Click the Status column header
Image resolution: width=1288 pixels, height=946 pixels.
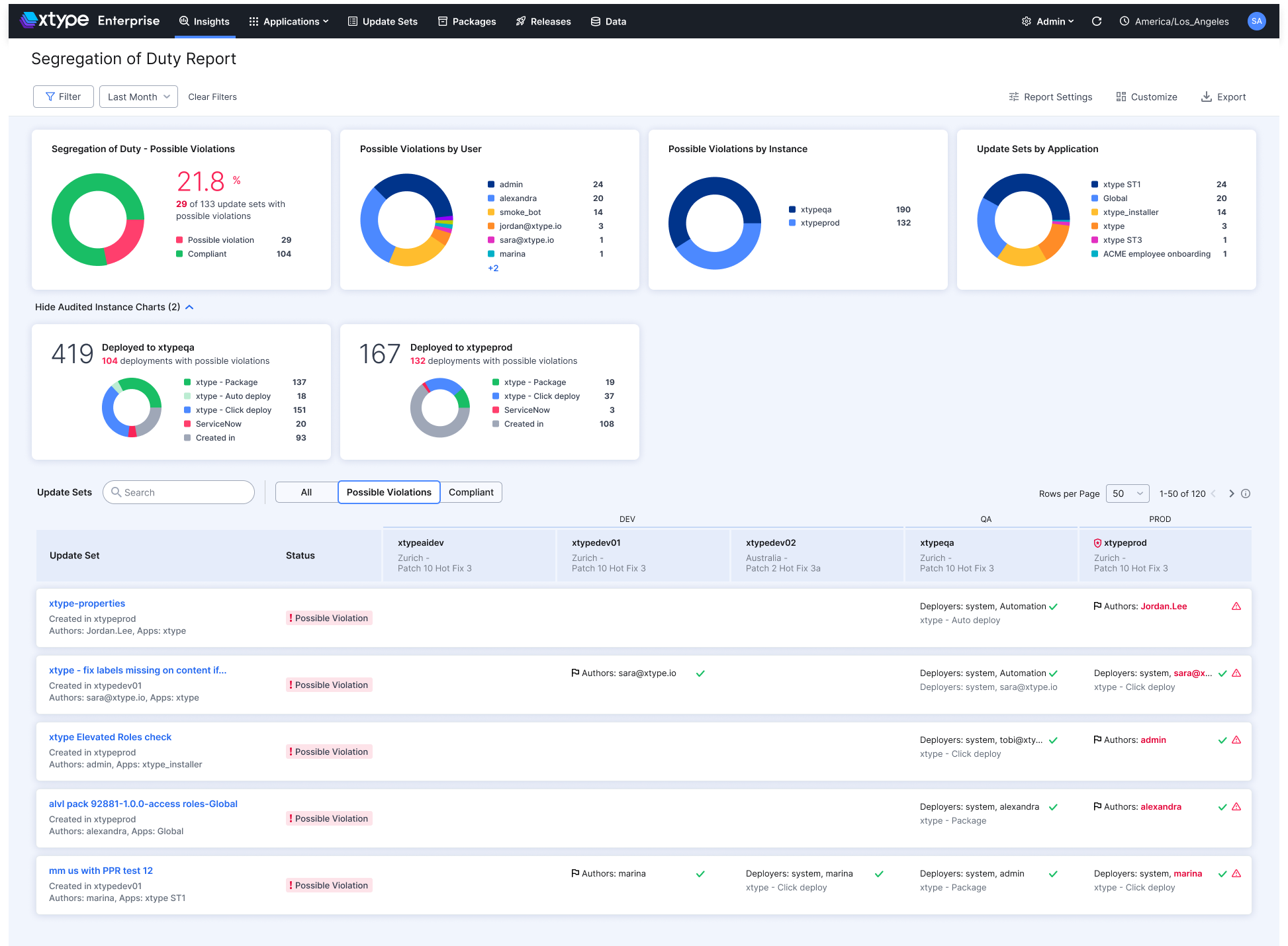[300, 556]
